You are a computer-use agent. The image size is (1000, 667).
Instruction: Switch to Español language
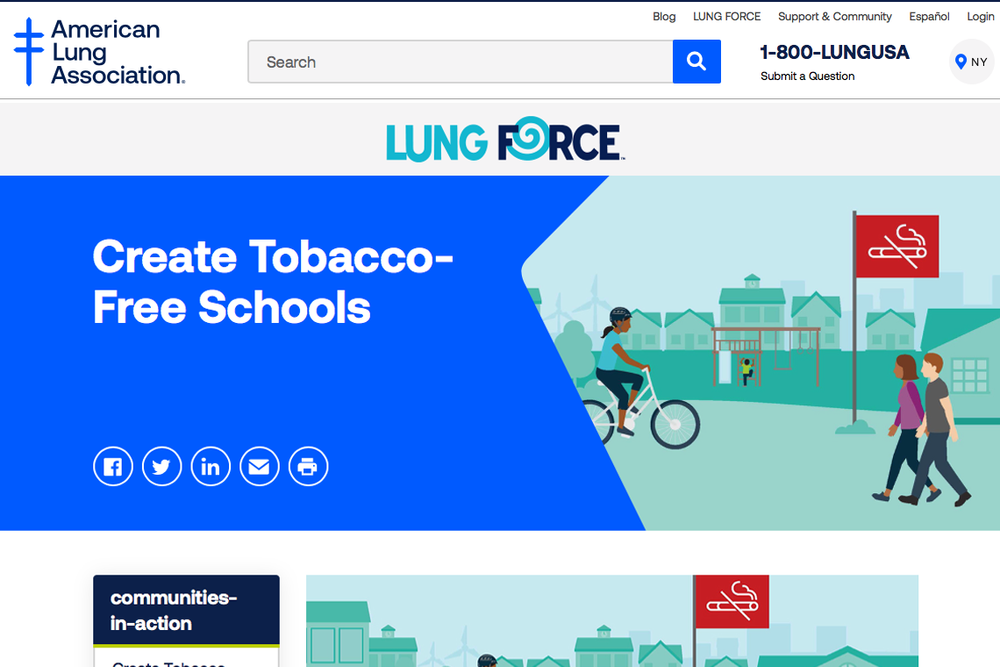coord(929,17)
